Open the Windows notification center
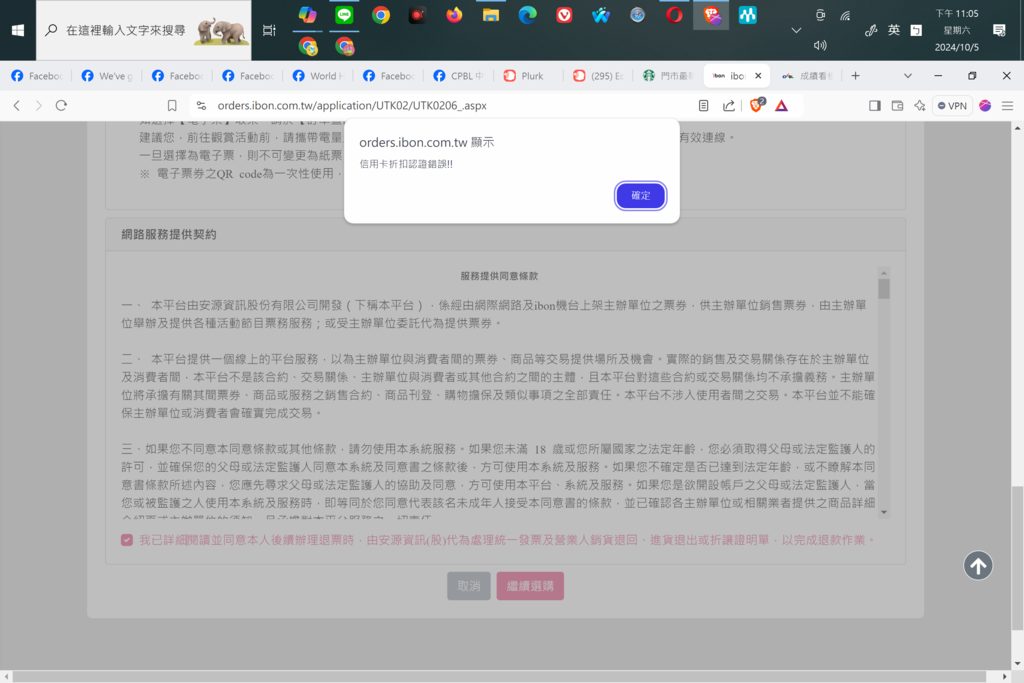 (999, 30)
